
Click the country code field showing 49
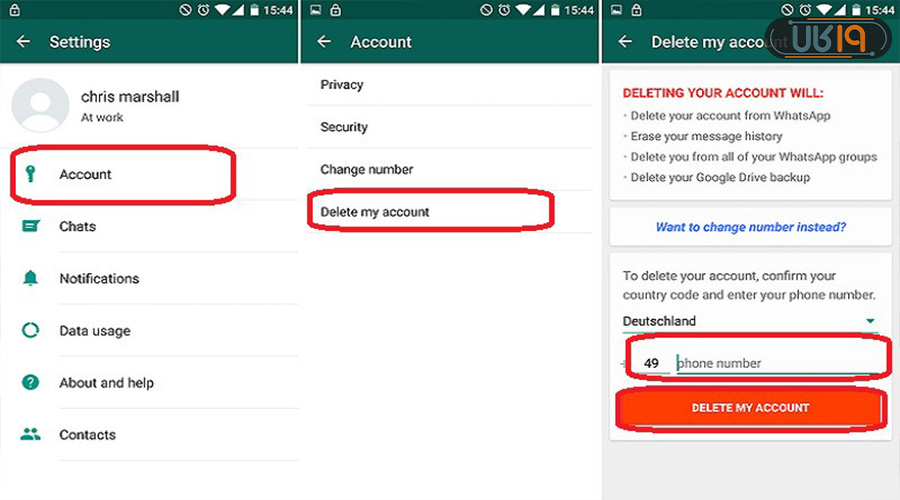click(651, 363)
